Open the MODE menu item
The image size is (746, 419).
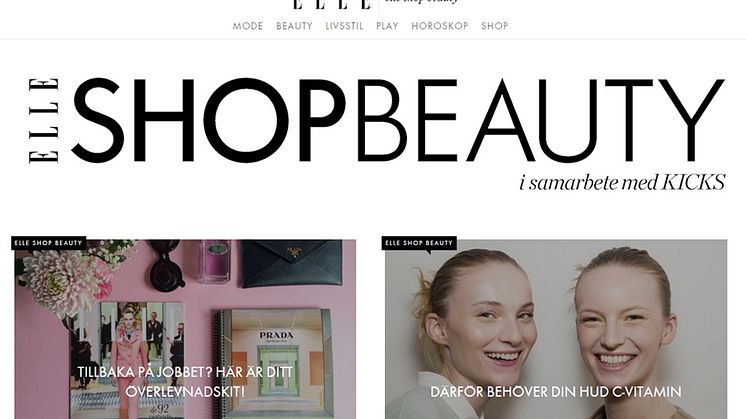(247, 26)
